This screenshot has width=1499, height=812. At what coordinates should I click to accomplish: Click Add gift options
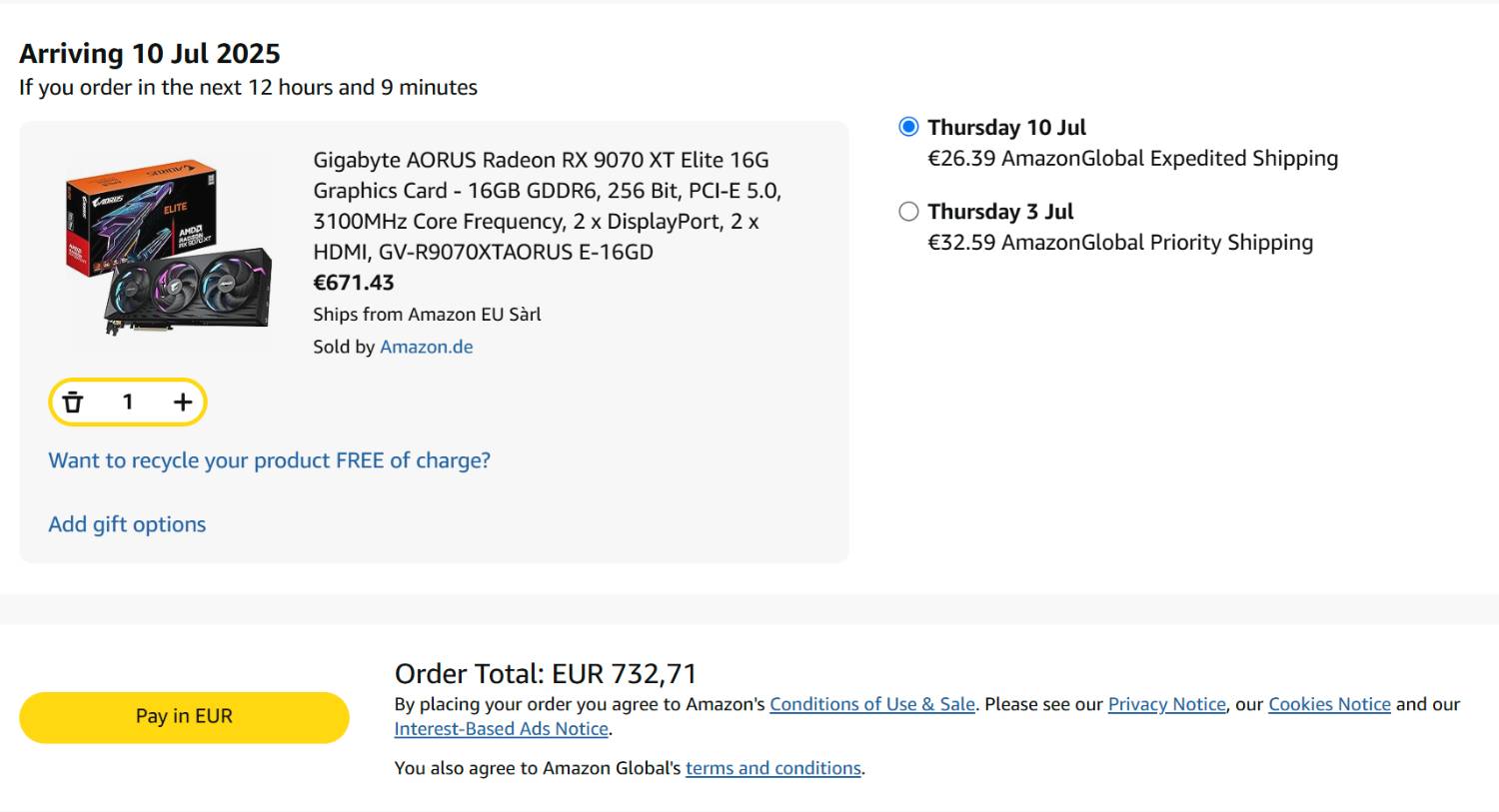[x=127, y=524]
